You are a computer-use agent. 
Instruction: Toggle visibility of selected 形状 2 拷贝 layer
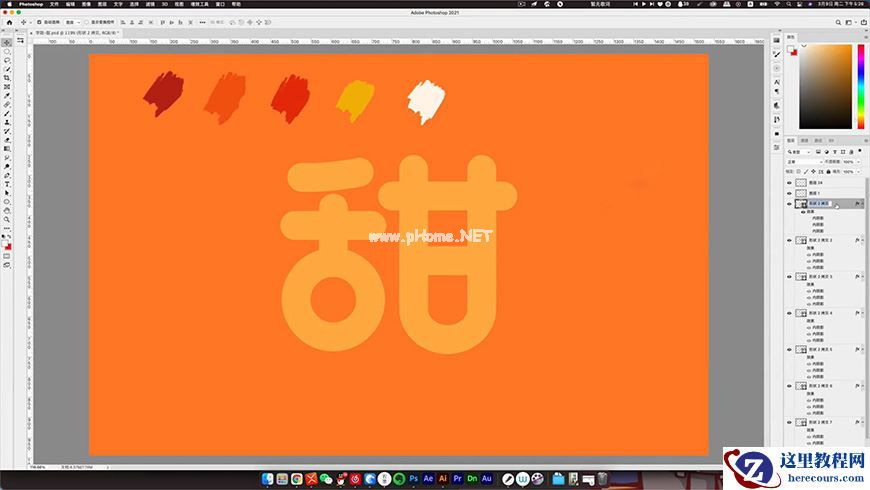(790, 204)
